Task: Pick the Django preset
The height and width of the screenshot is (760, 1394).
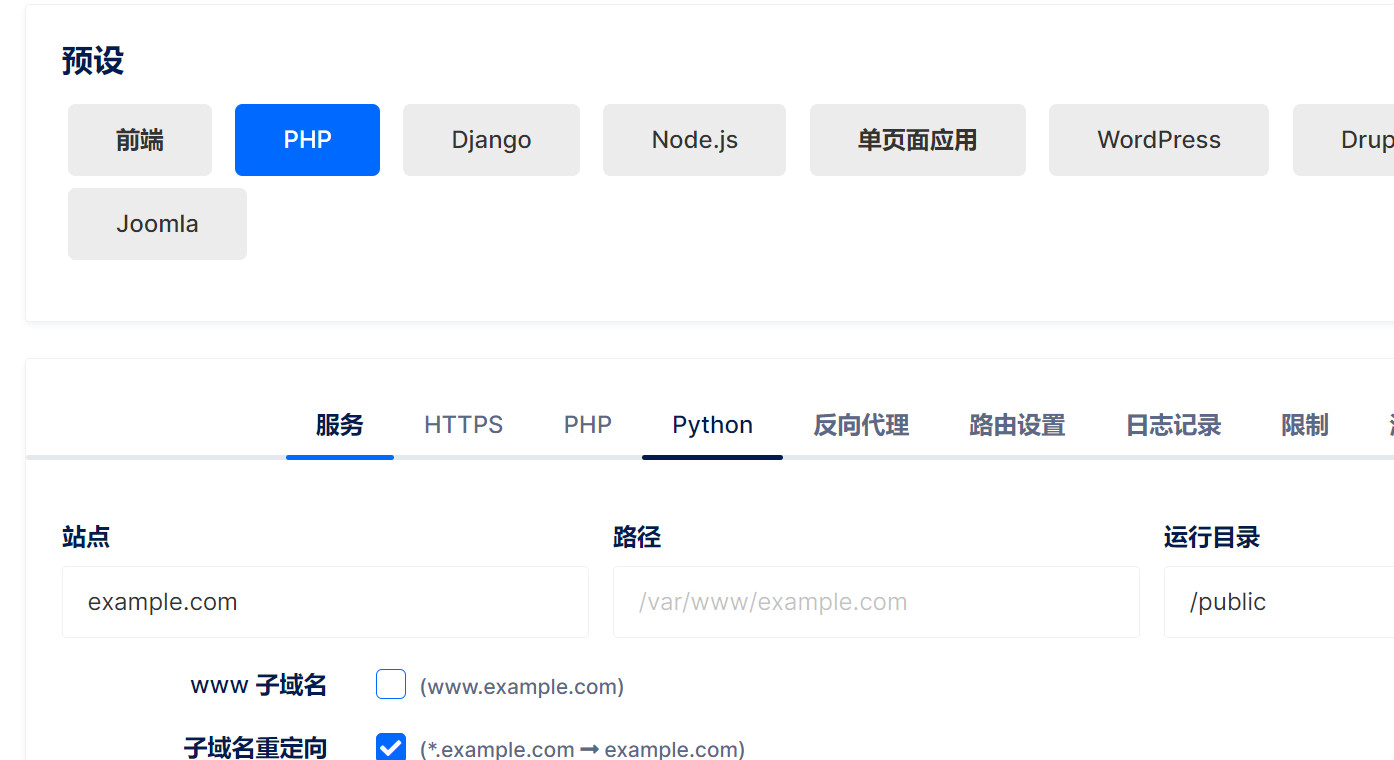Action: click(491, 140)
